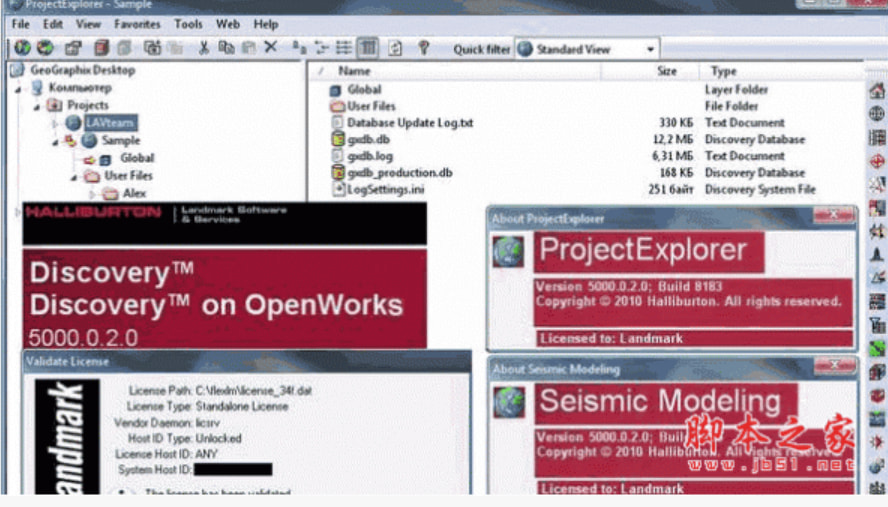The height and width of the screenshot is (507, 888).
Task: Click the Delete X toolbar icon
Action: pos(270,47)
